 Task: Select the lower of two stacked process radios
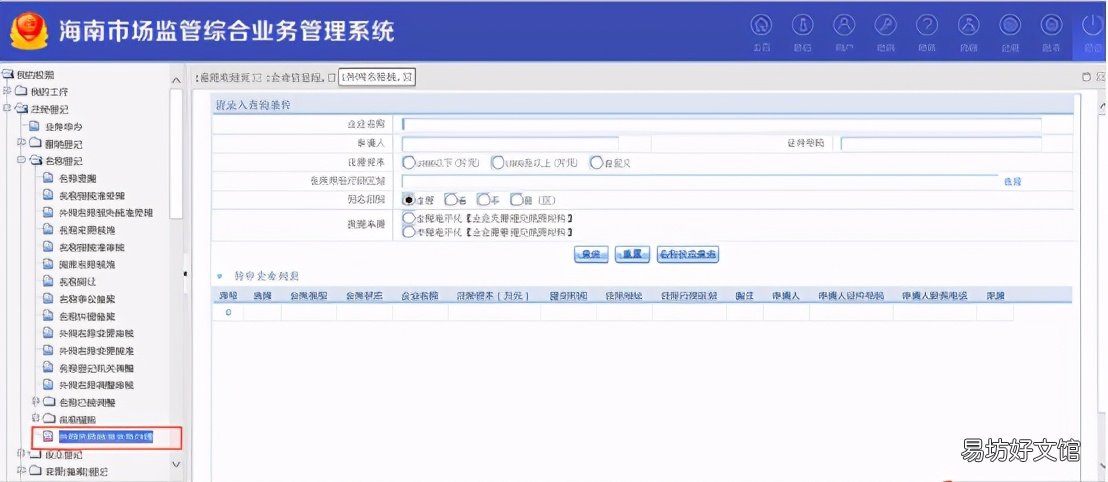[x=408, y=231]
